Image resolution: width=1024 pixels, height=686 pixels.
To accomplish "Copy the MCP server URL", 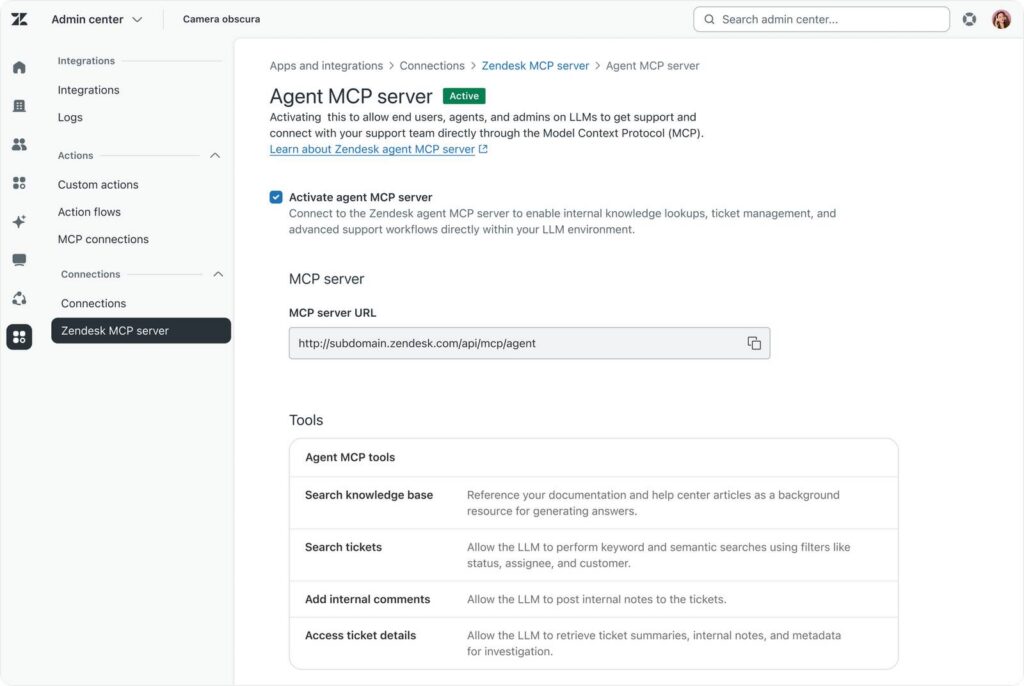I will pos(754,343).
